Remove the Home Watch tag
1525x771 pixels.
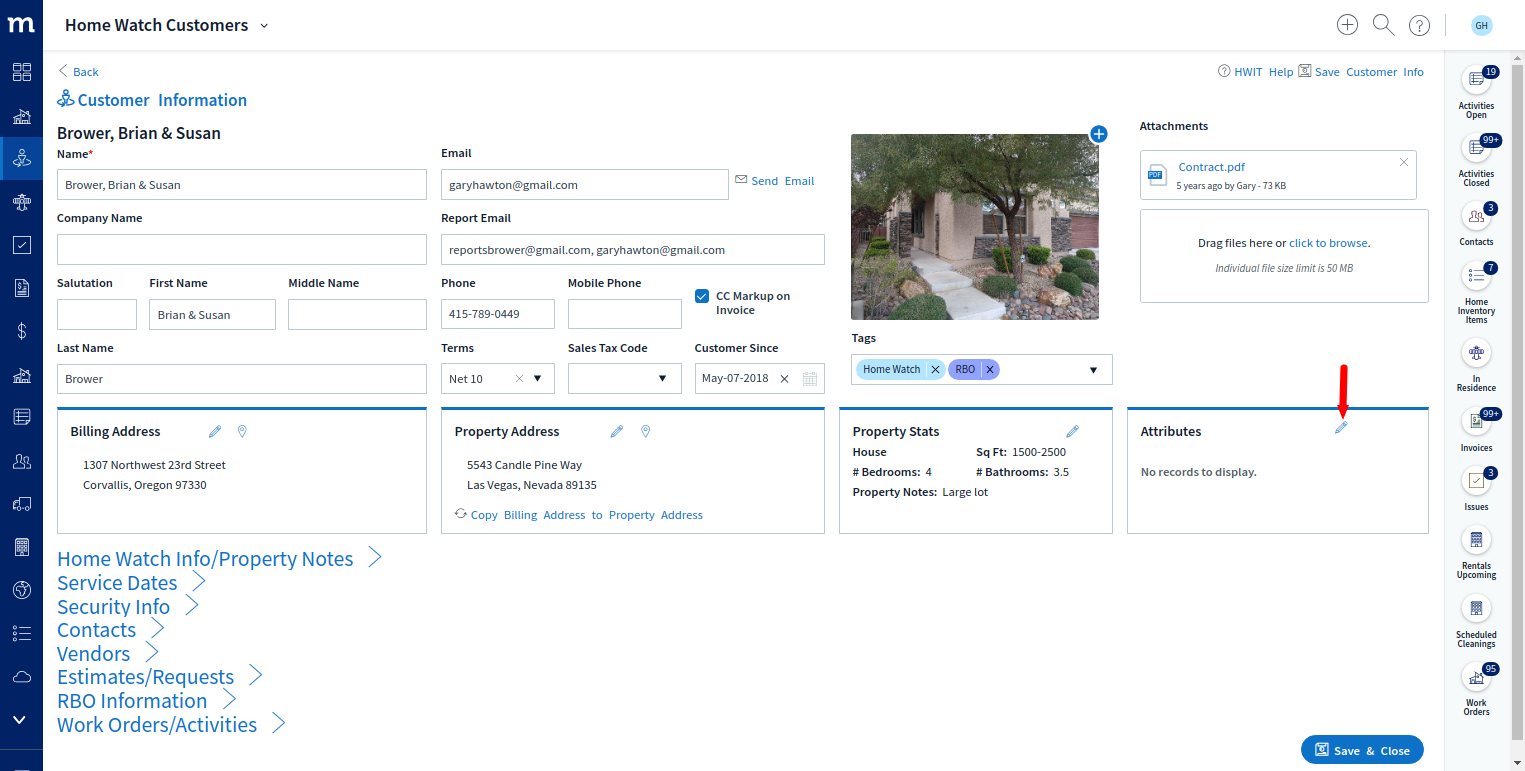click(936, 369)
